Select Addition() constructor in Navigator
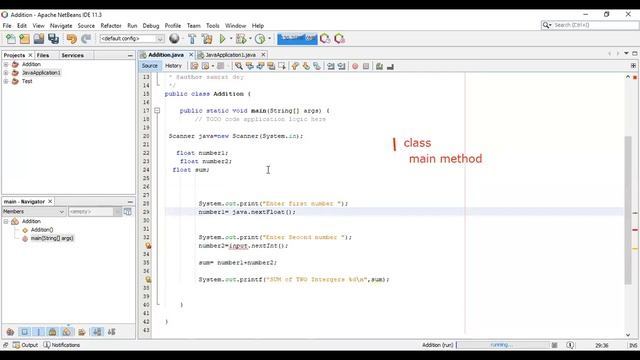 [x=42, y=230]
